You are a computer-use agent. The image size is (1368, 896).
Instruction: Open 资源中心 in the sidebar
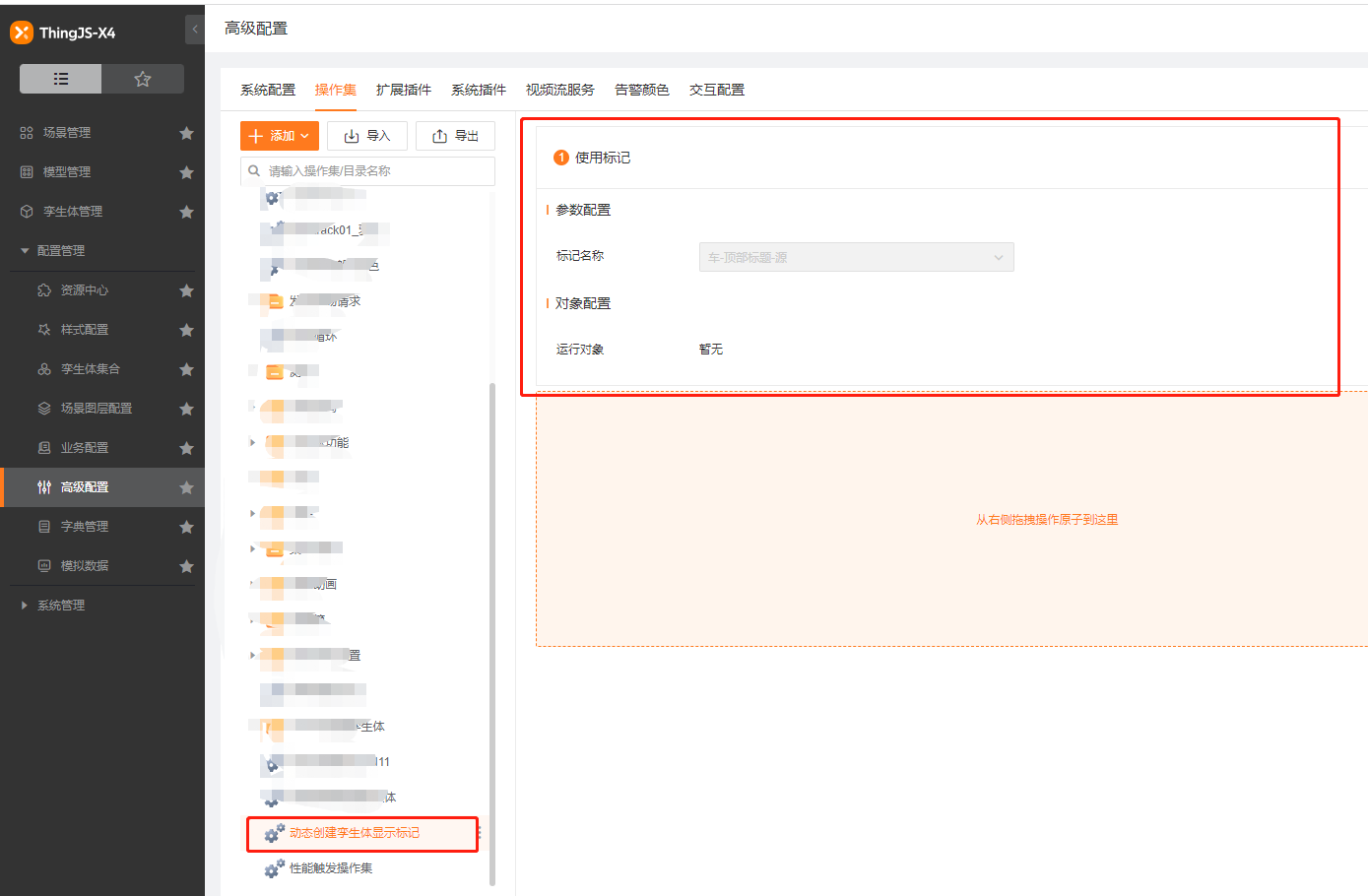(85, 290)
